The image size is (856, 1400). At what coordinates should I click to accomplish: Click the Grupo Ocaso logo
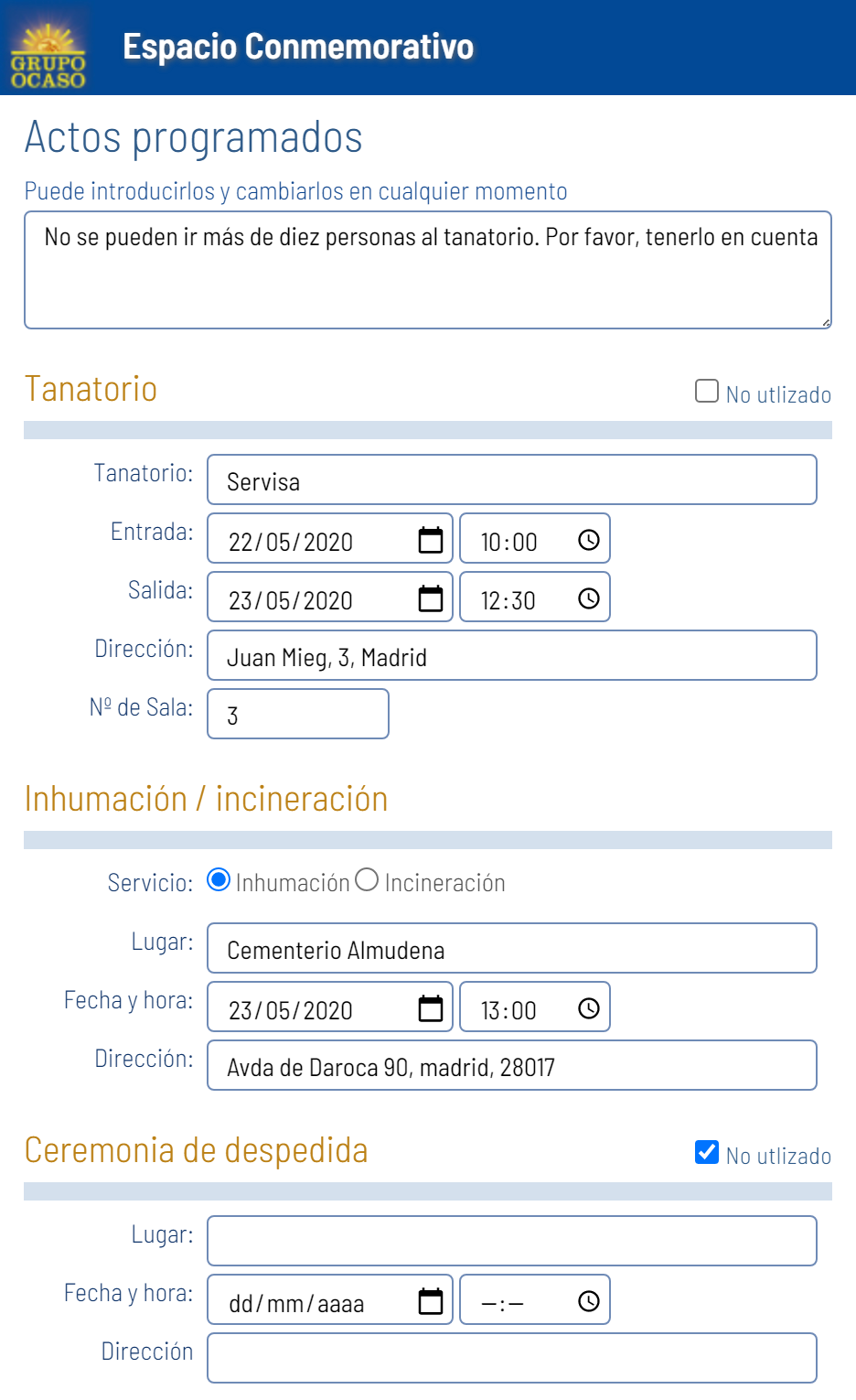tap(48, 57)
